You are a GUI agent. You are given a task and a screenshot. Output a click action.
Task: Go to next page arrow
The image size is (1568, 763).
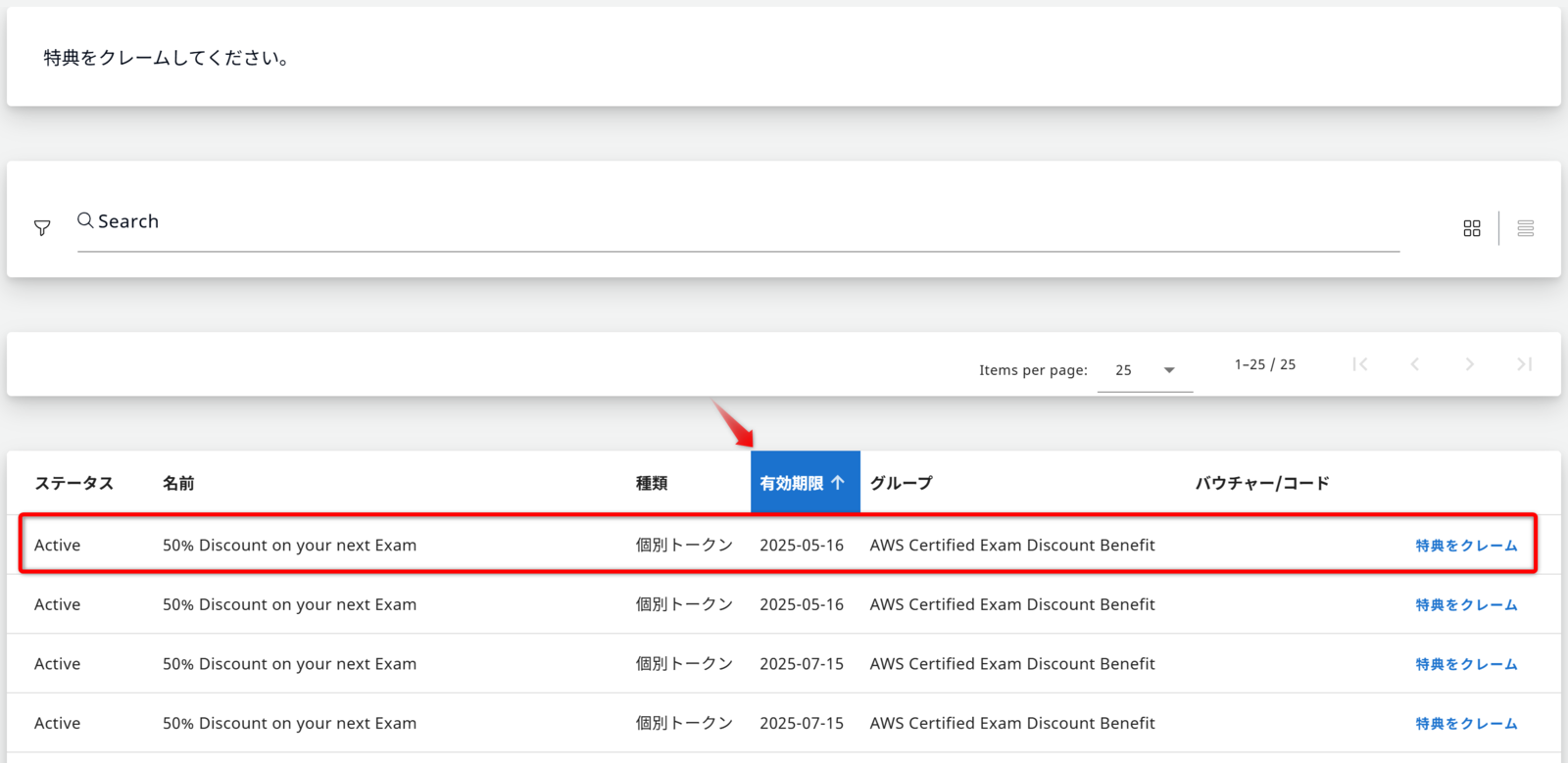point(1470,364)
